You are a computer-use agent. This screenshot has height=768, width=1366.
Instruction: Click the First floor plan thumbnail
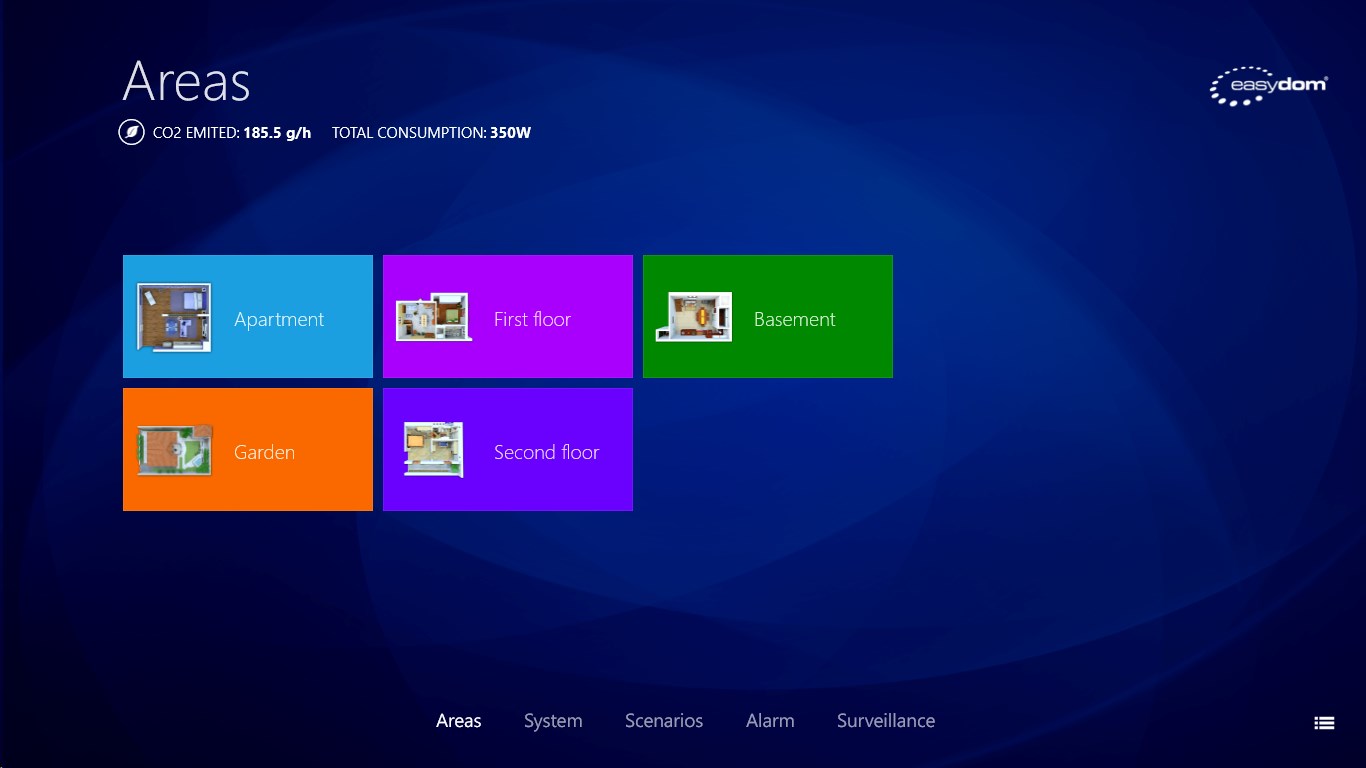click(433, 317)
